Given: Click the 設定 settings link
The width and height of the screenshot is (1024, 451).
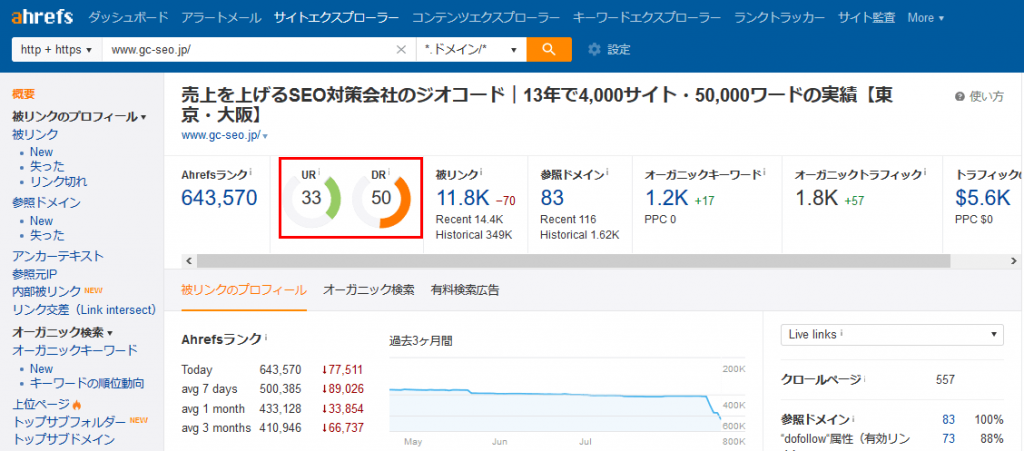Looking at the screenshot, I should (618, 50).
